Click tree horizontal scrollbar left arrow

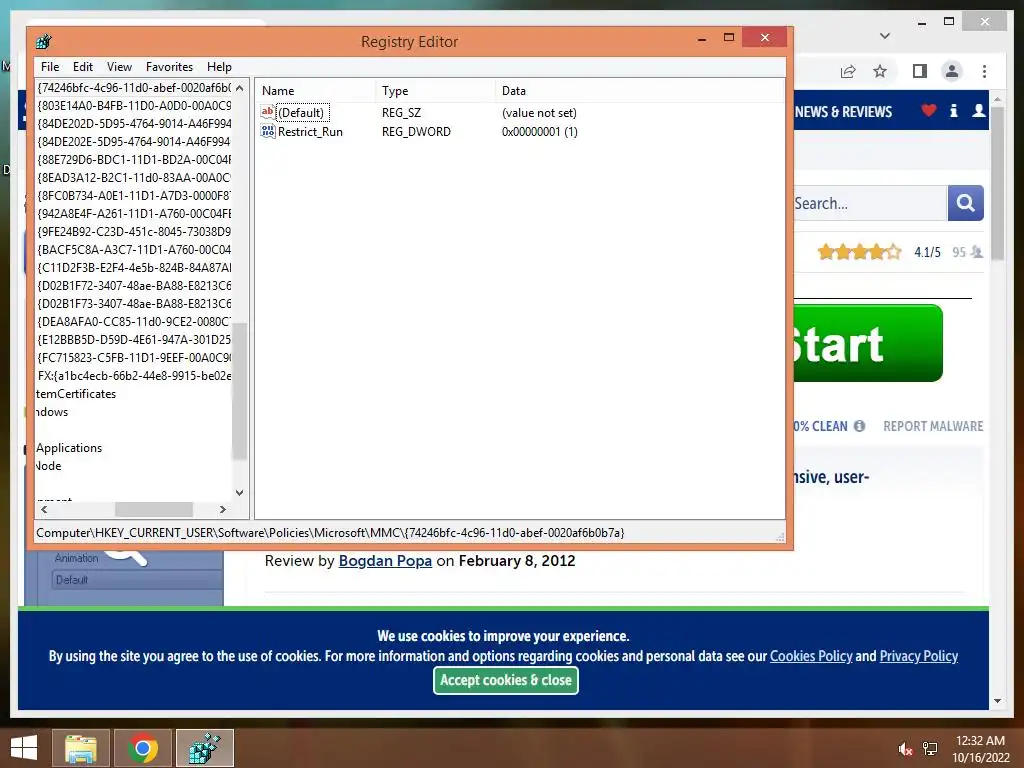pos(44,509)
